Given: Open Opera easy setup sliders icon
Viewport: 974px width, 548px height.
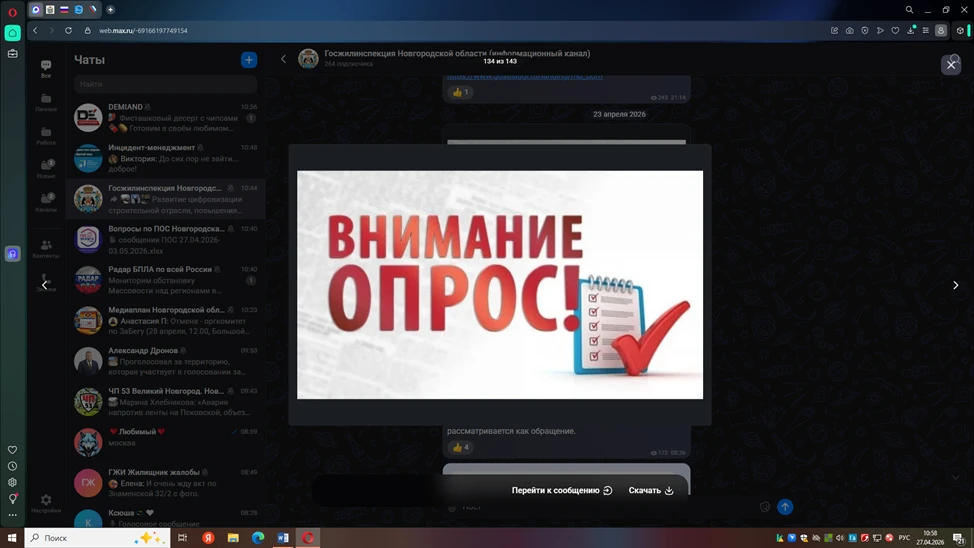Looking at the screenshot, I should tap(926, 30).
